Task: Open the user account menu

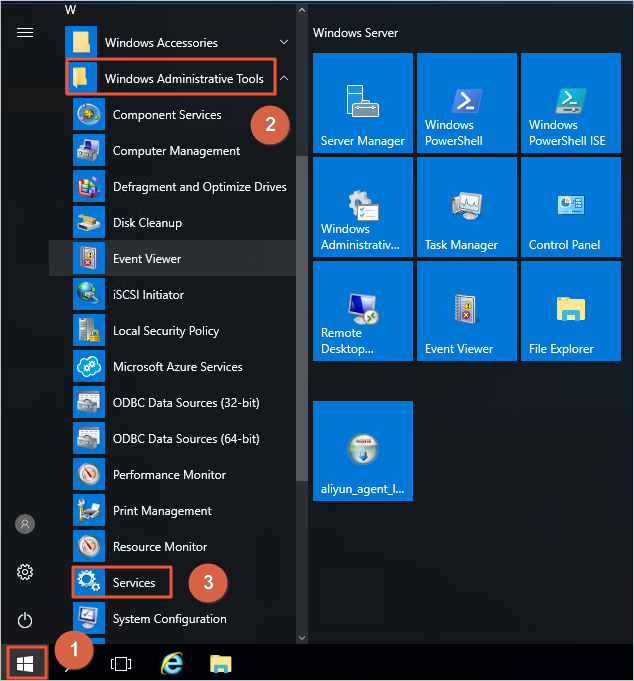Action: click(x=25, y=524)
